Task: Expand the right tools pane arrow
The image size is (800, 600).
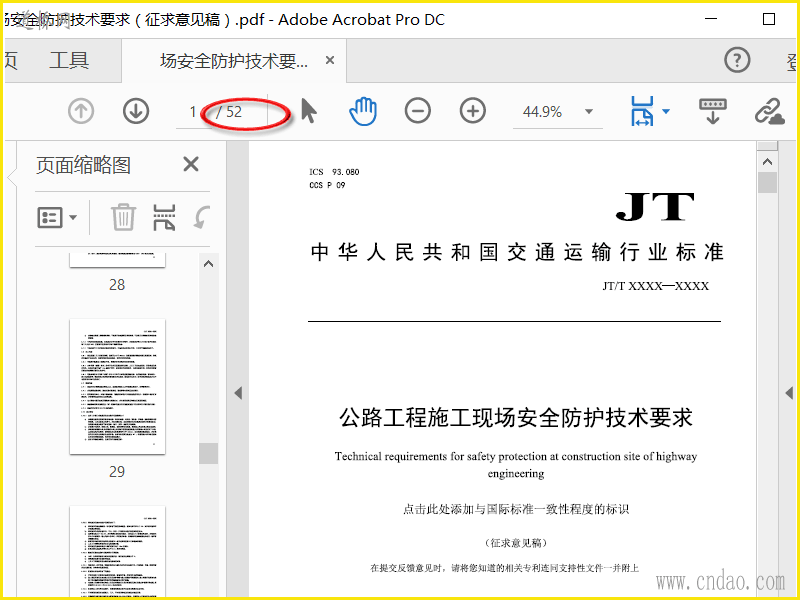Action: click(789, 393)
